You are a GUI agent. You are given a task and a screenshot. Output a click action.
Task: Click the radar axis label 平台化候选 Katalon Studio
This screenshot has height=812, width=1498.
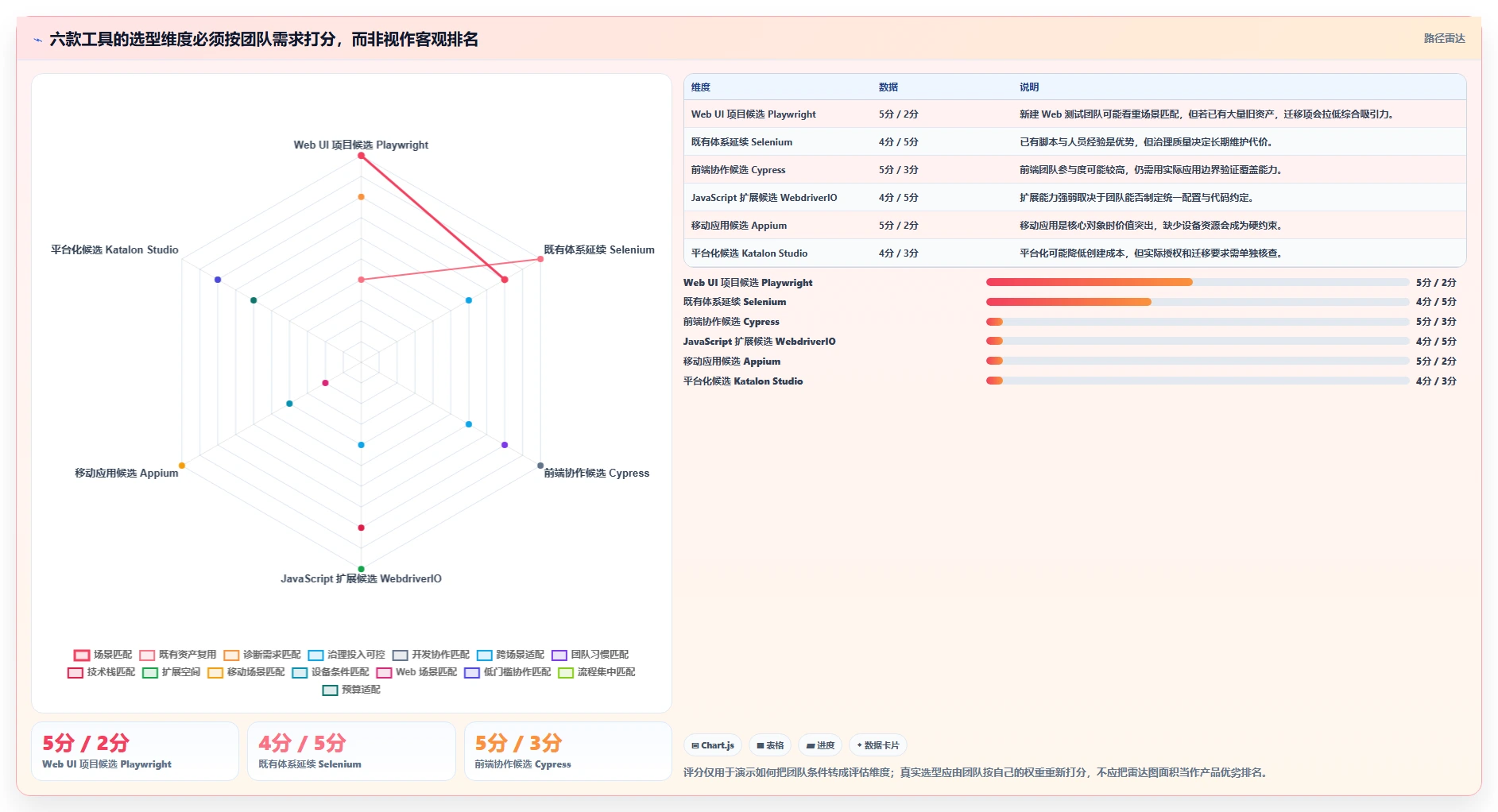click(x=114, y=249)
